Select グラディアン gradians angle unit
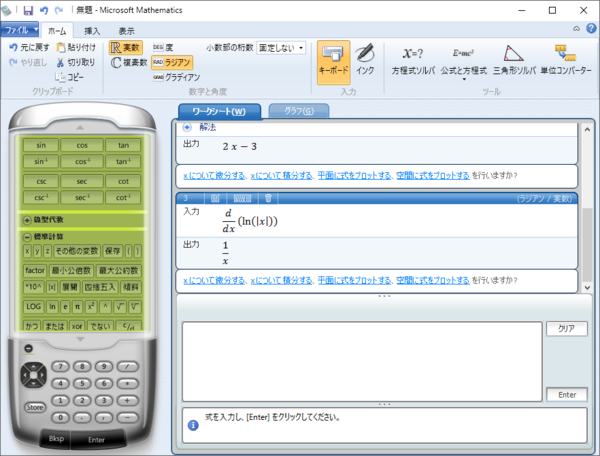Screen dimensions: 600x456 point(176,77)
